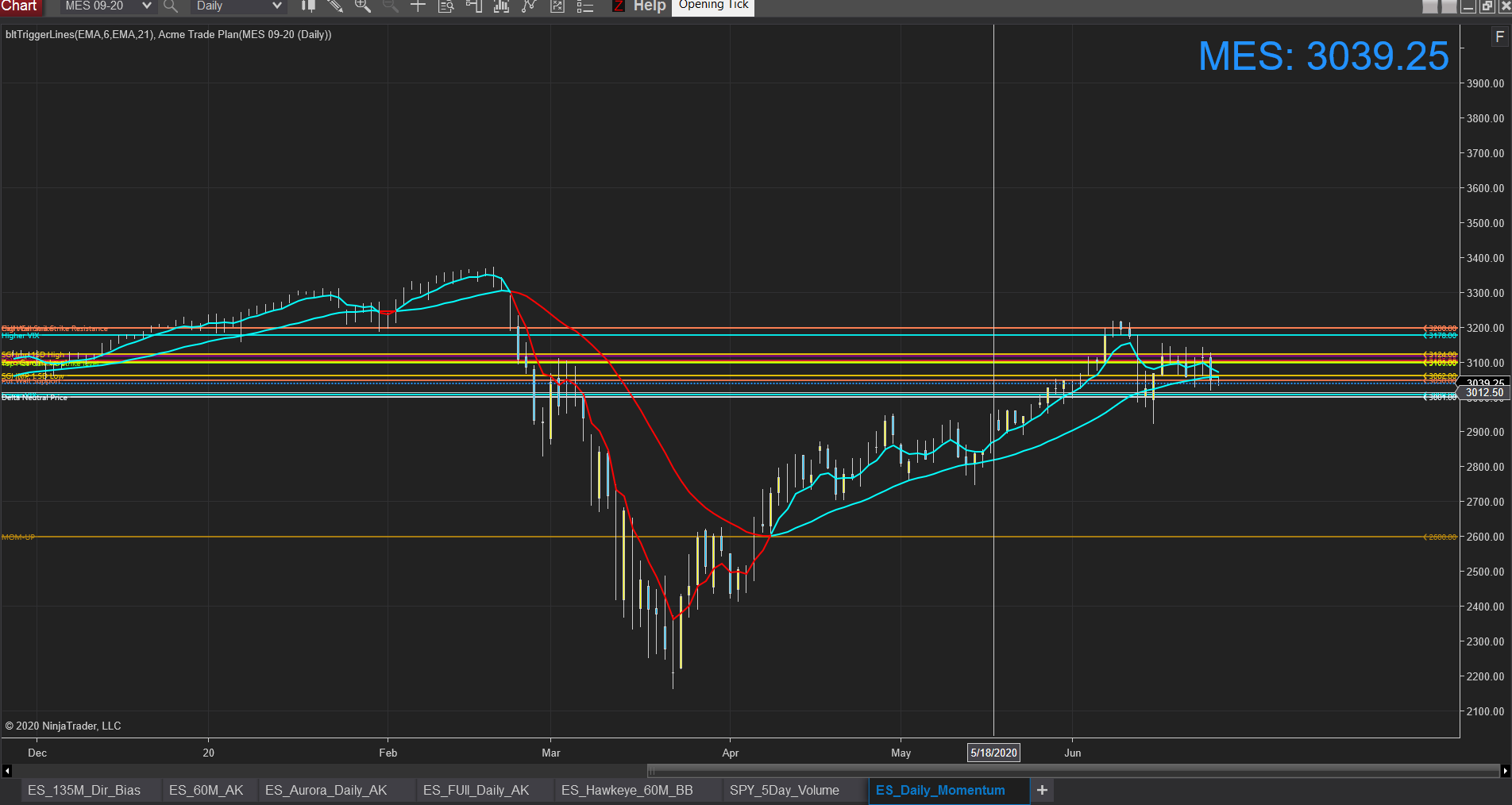Click the second grey button beside minimize
Image resolution: width=1512 pixels, height=805 pixels.
(x=1448, y=6)
